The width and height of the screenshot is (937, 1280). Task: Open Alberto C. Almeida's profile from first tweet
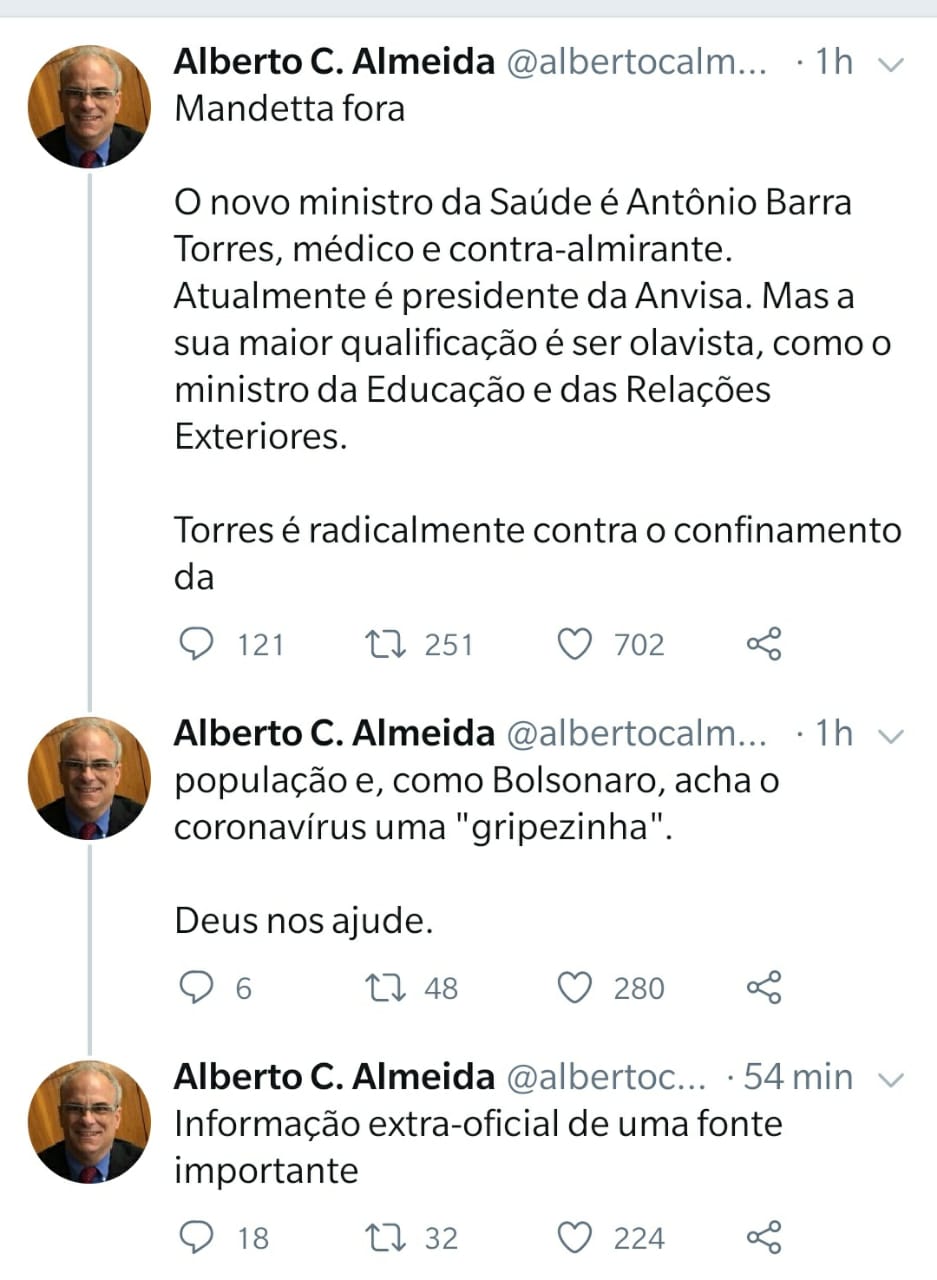(x=334, y=62)
